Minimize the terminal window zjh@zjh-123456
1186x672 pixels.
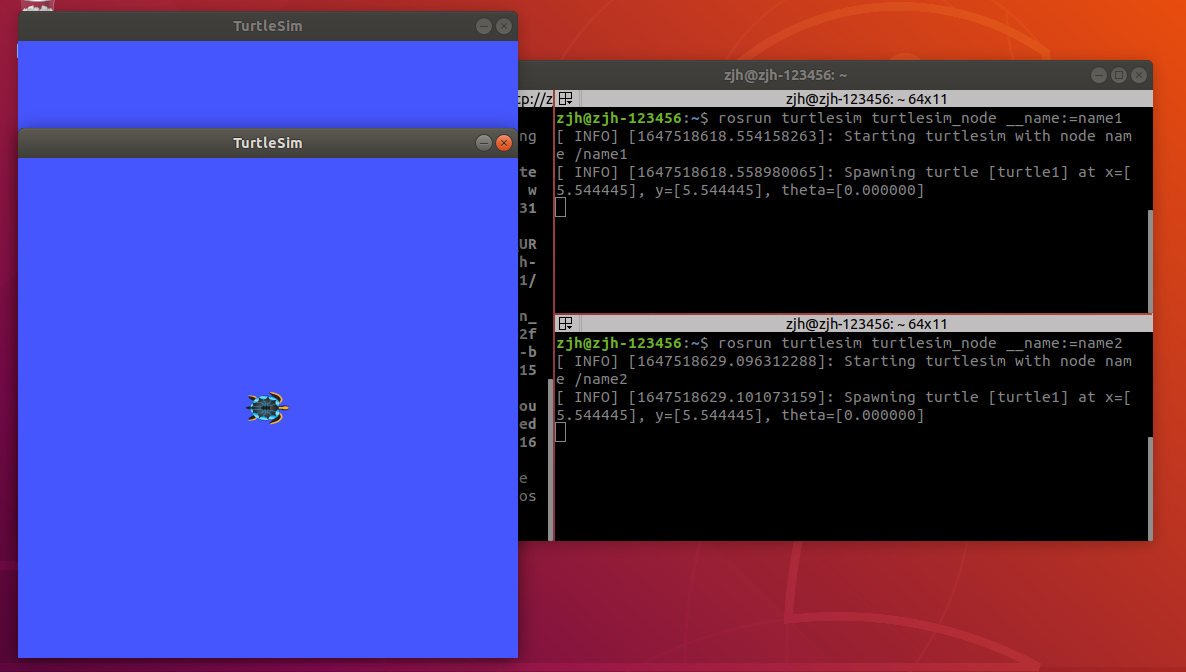[1099, 75]
